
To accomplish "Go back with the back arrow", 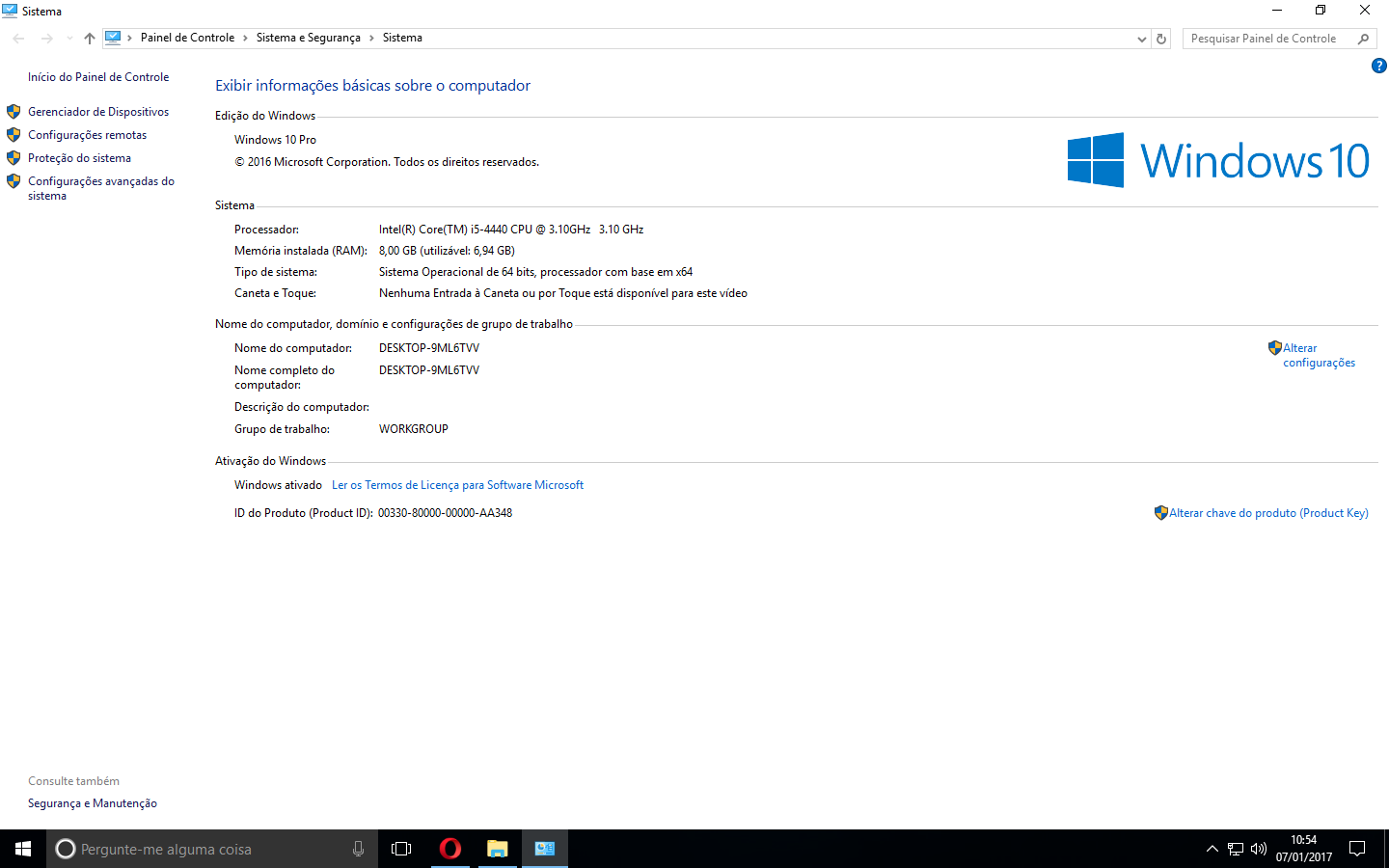I will 18,39.
